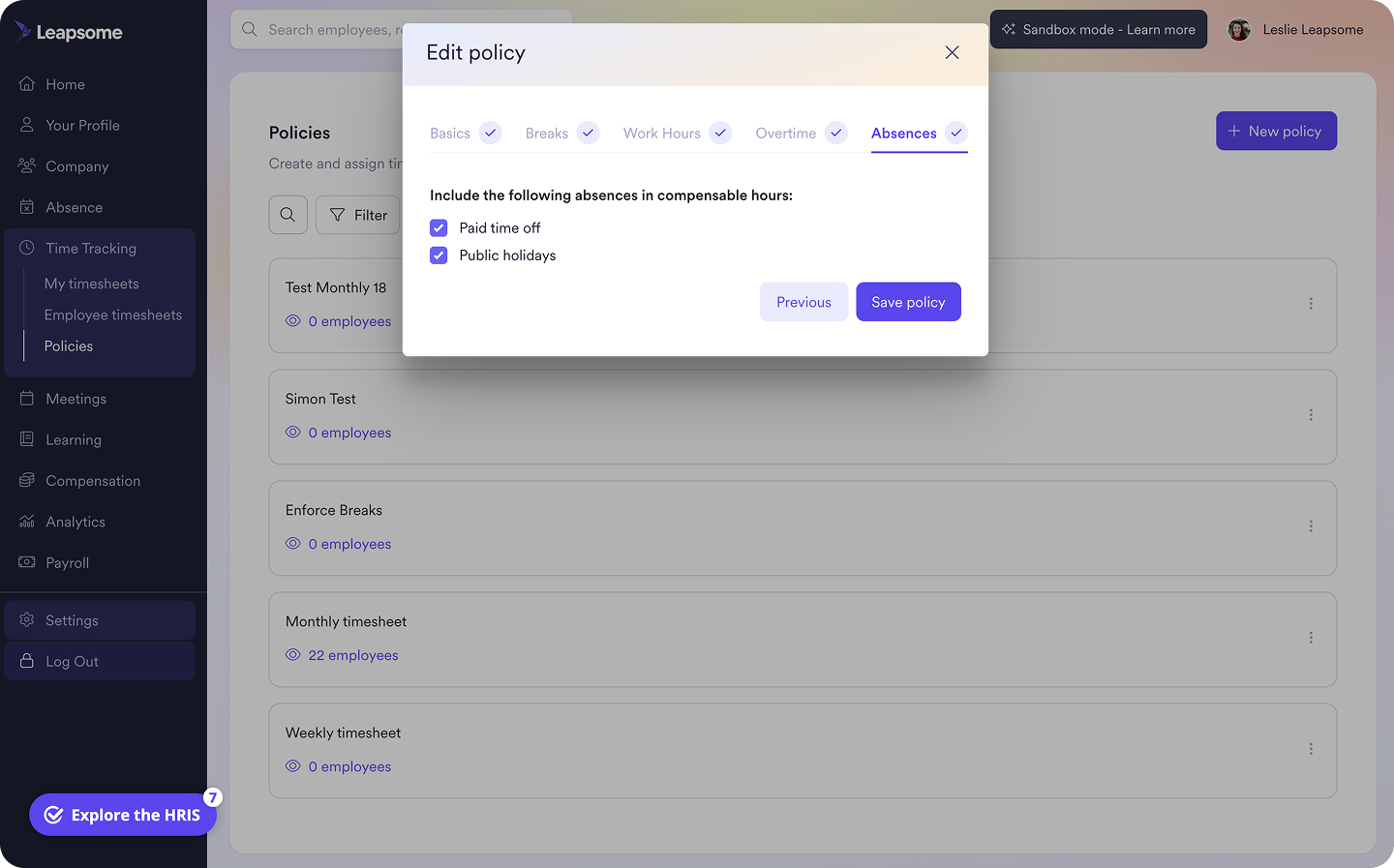View Analytics via the chart icon
The height and width of the screenshot is (868, 1394).
[x=28, y=522]
